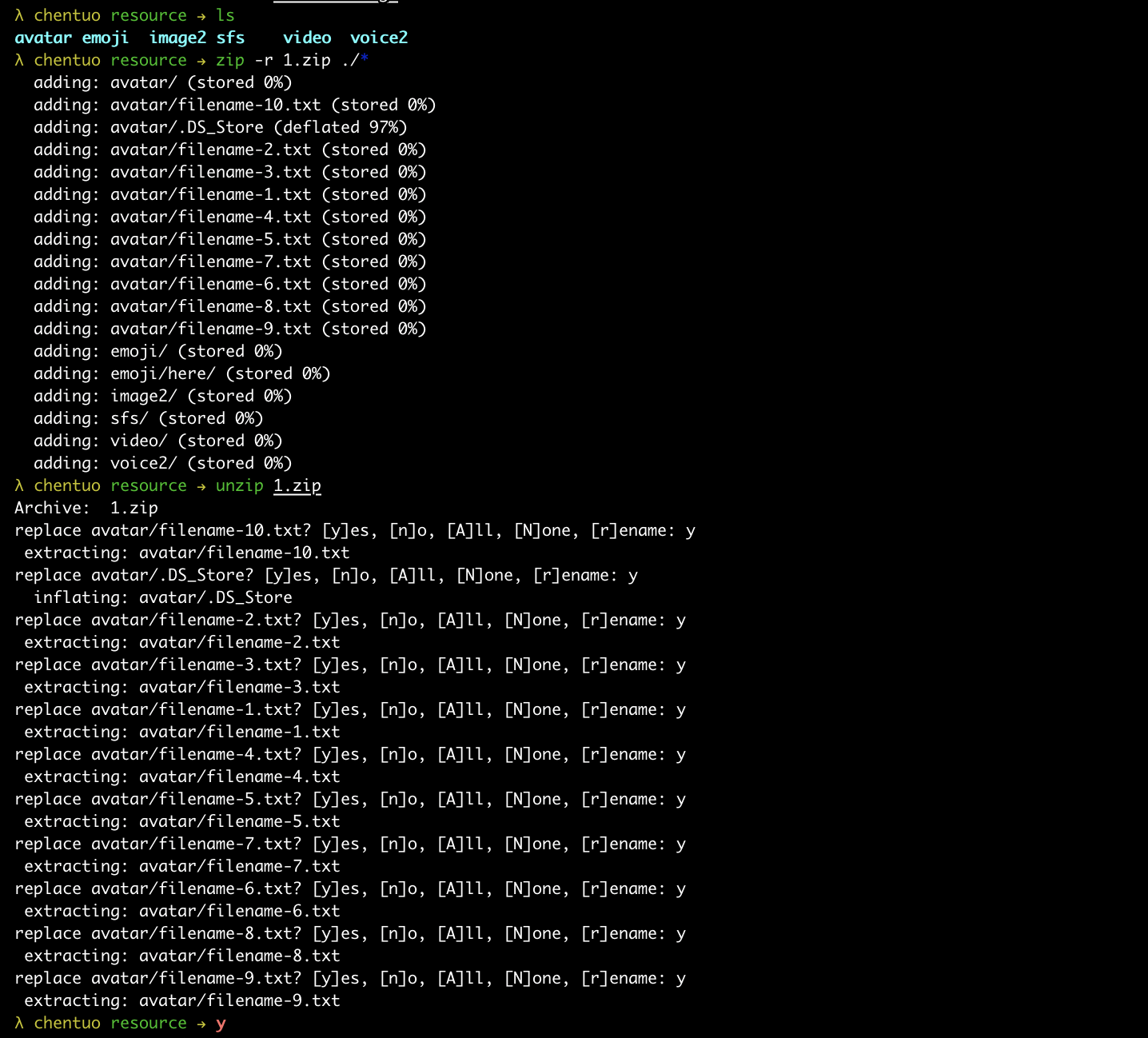Viewport: 1148px width, 1038px height.
Task: Click the 'adding: voice2/' output line
Action: [162, 463]
